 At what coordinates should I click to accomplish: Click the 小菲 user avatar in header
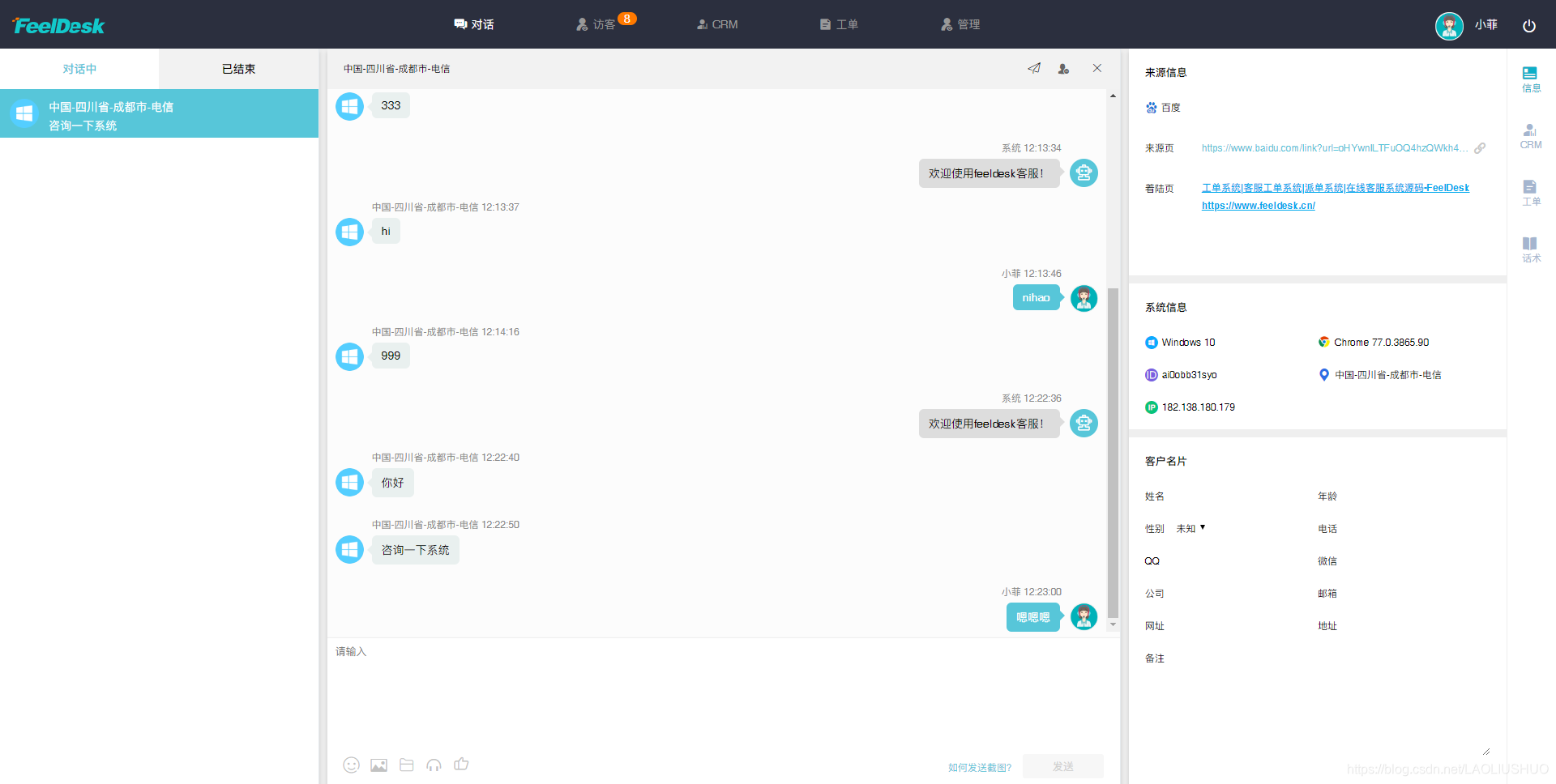1449,25
